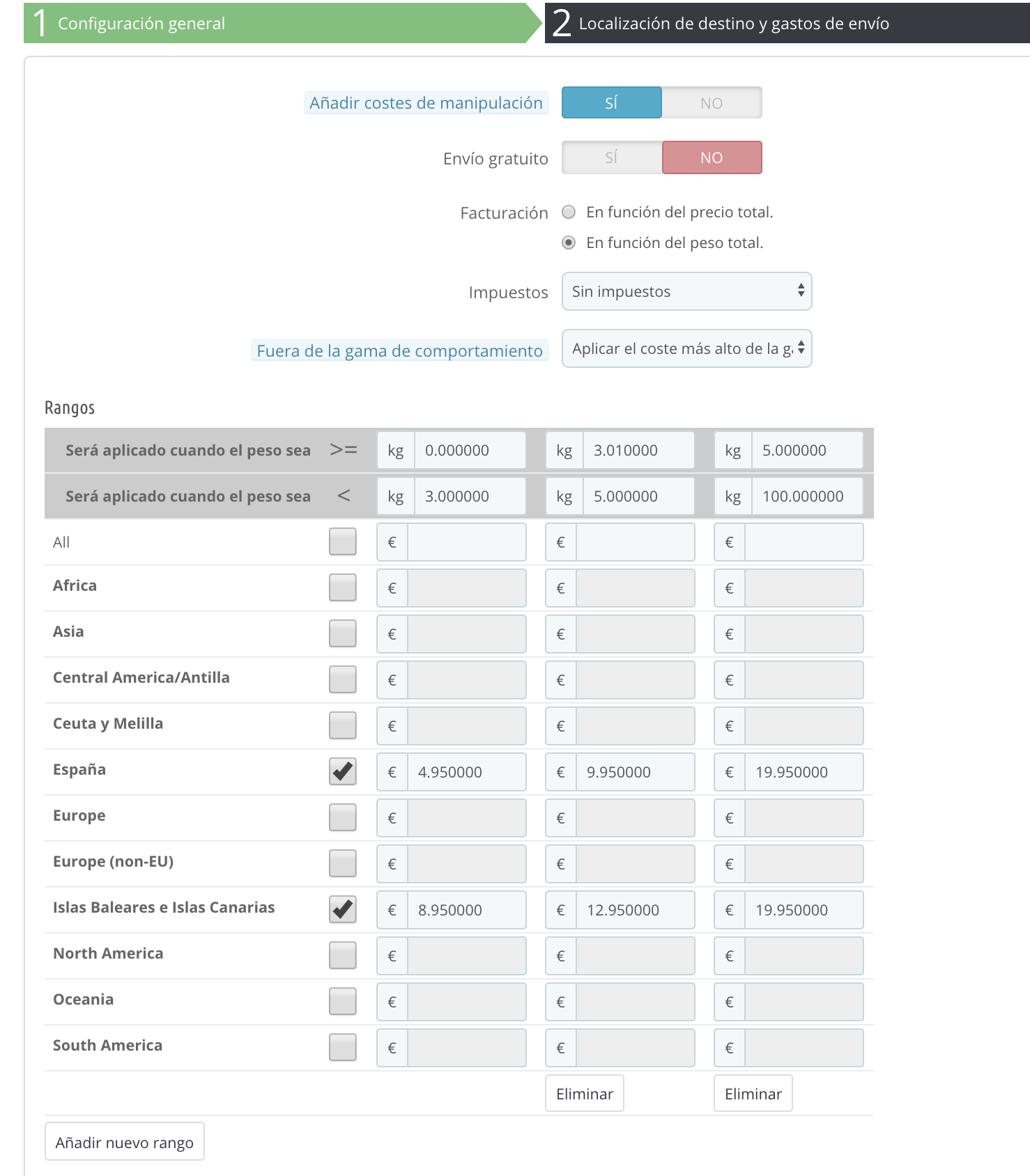The width and height of the screenshot is (1030, 1176).
Task: Click Eliminar under the third range
Action: (753, 1094)
